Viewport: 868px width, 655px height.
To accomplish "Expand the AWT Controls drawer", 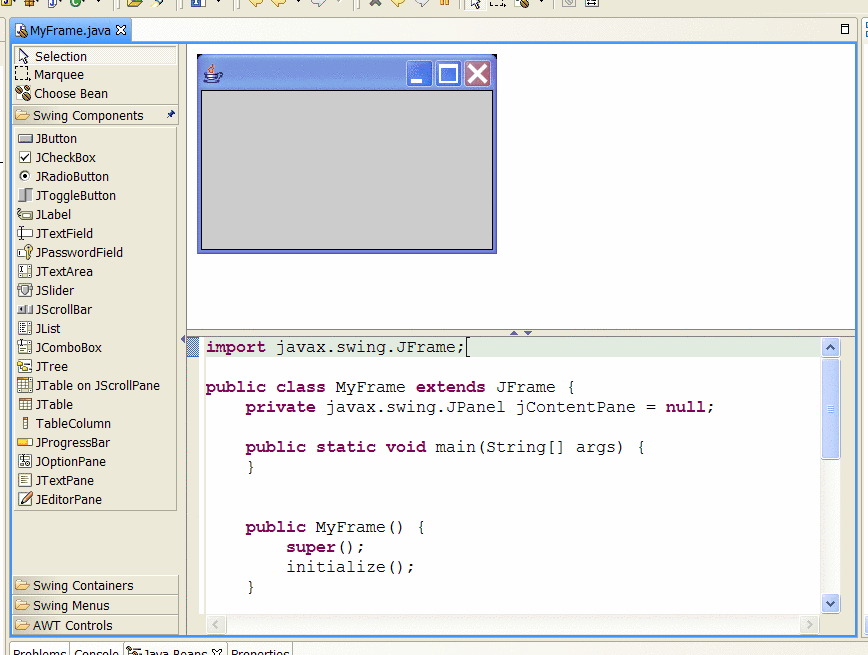I will point(73,626).
